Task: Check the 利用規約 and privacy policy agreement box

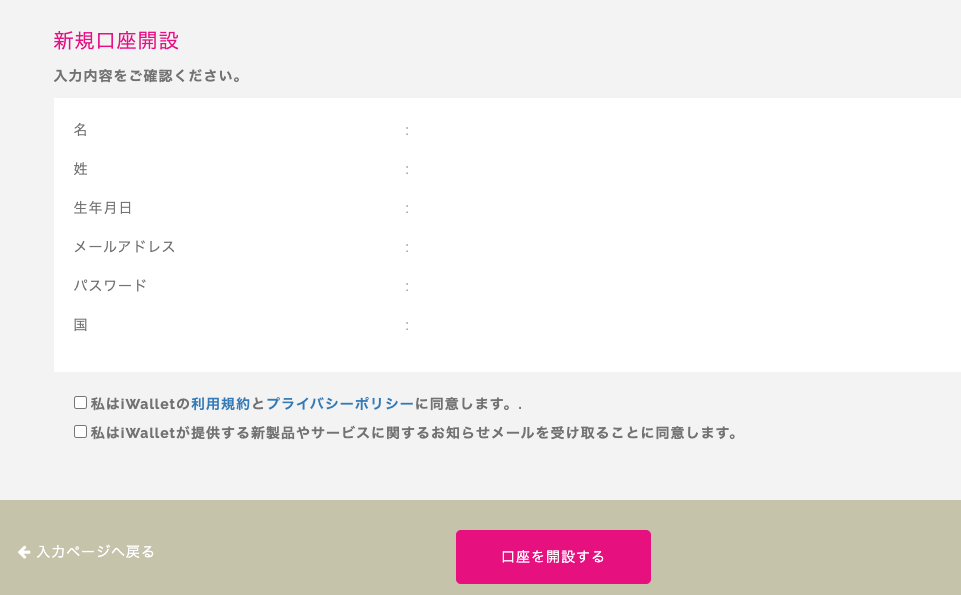Action: pyautogui.click(x=80, y=403)
